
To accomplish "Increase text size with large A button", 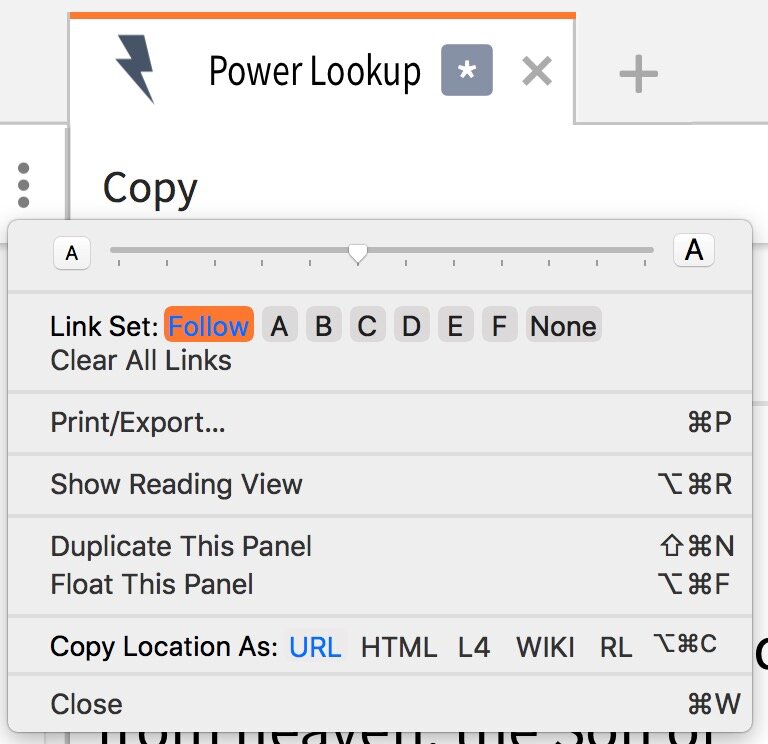I will pos(694,250).
